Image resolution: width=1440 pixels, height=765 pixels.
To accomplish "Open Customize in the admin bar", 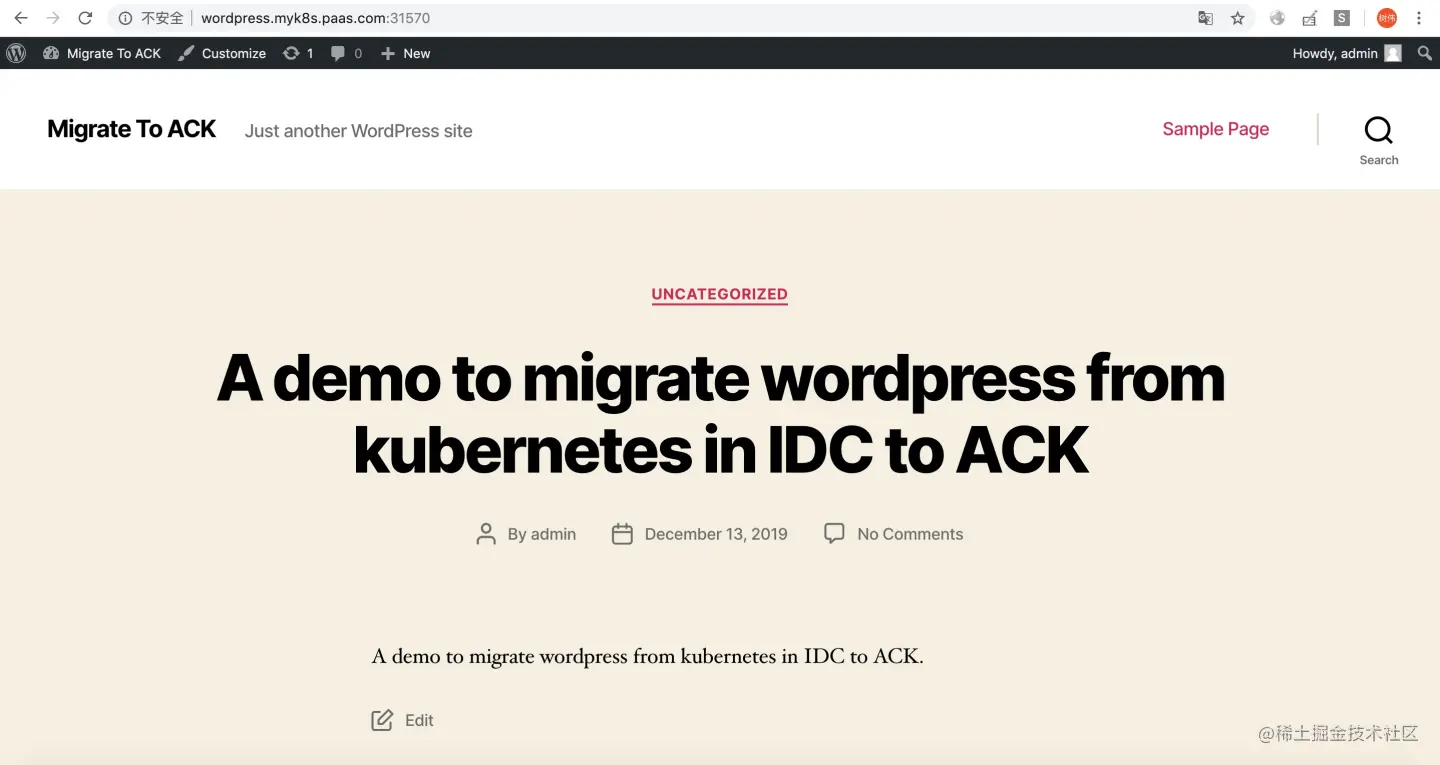I will [x=222, y=53].
